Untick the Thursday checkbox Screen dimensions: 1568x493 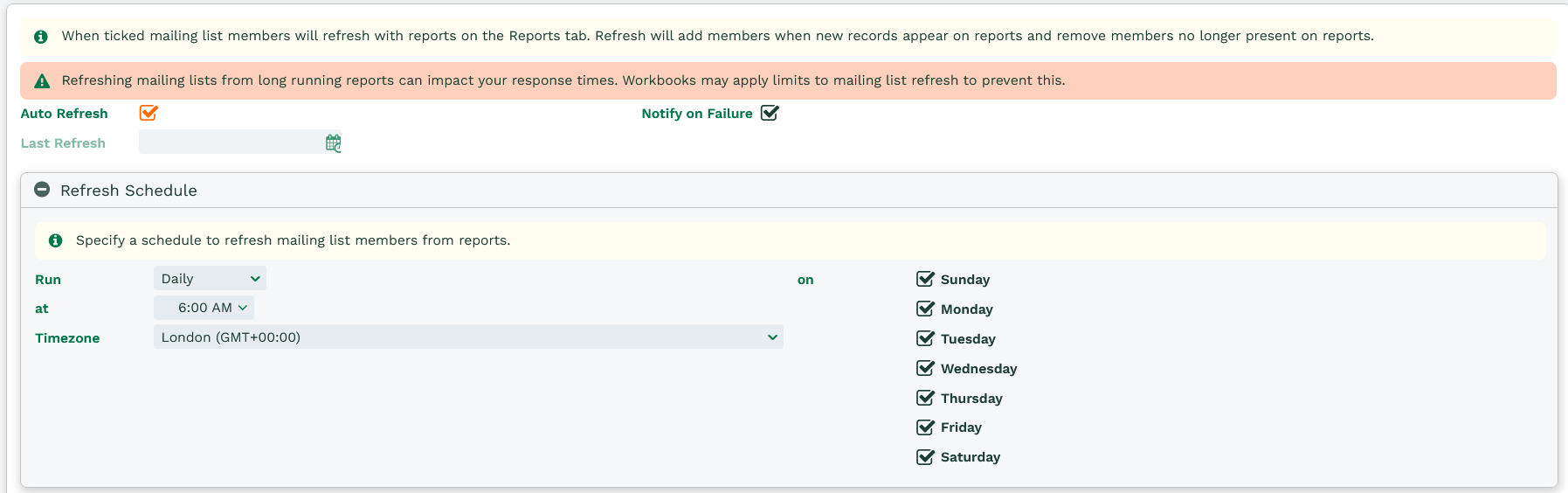pyautogui.click(x=925, y=398)
